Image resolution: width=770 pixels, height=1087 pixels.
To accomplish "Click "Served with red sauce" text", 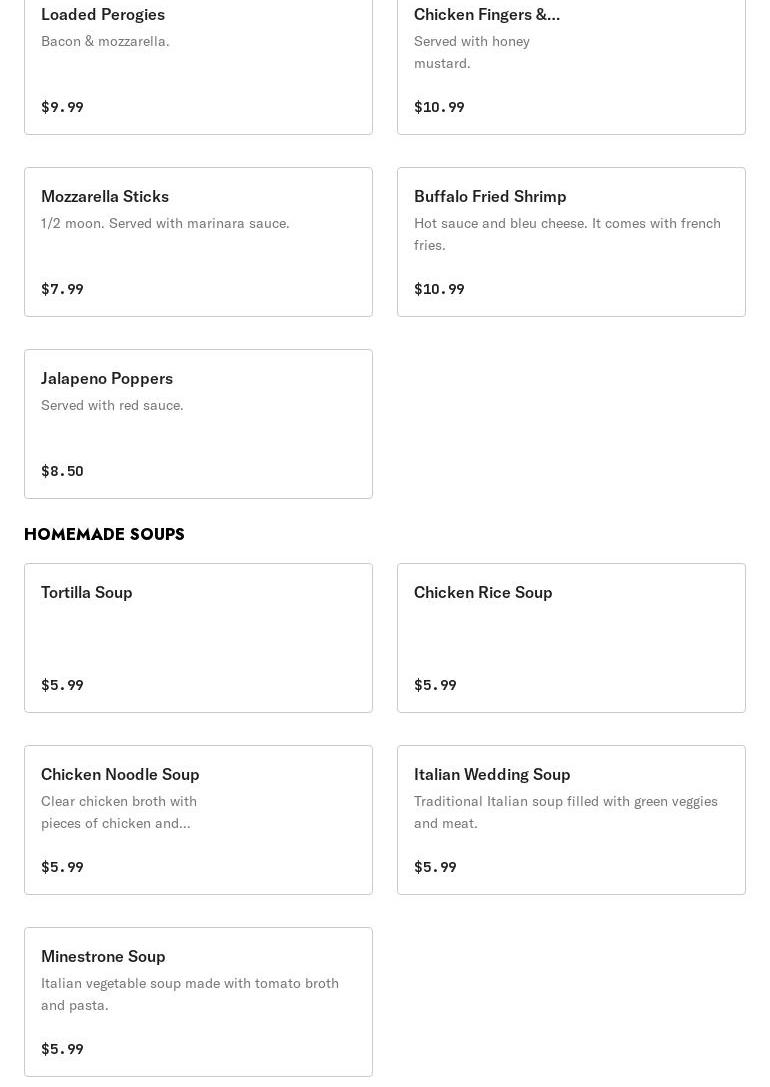I will pos(112,405).
